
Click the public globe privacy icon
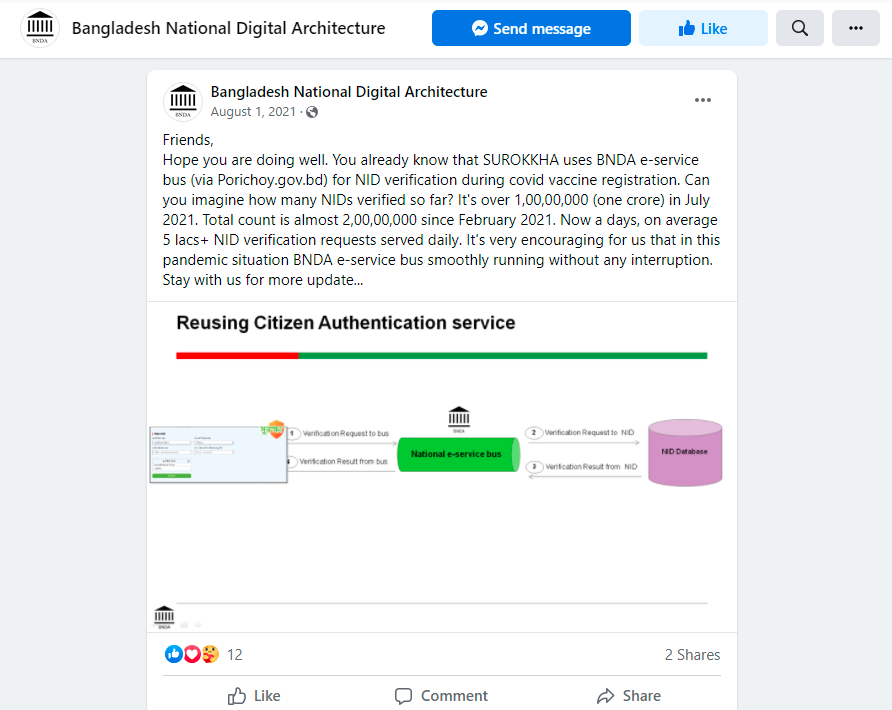[312, 112]
